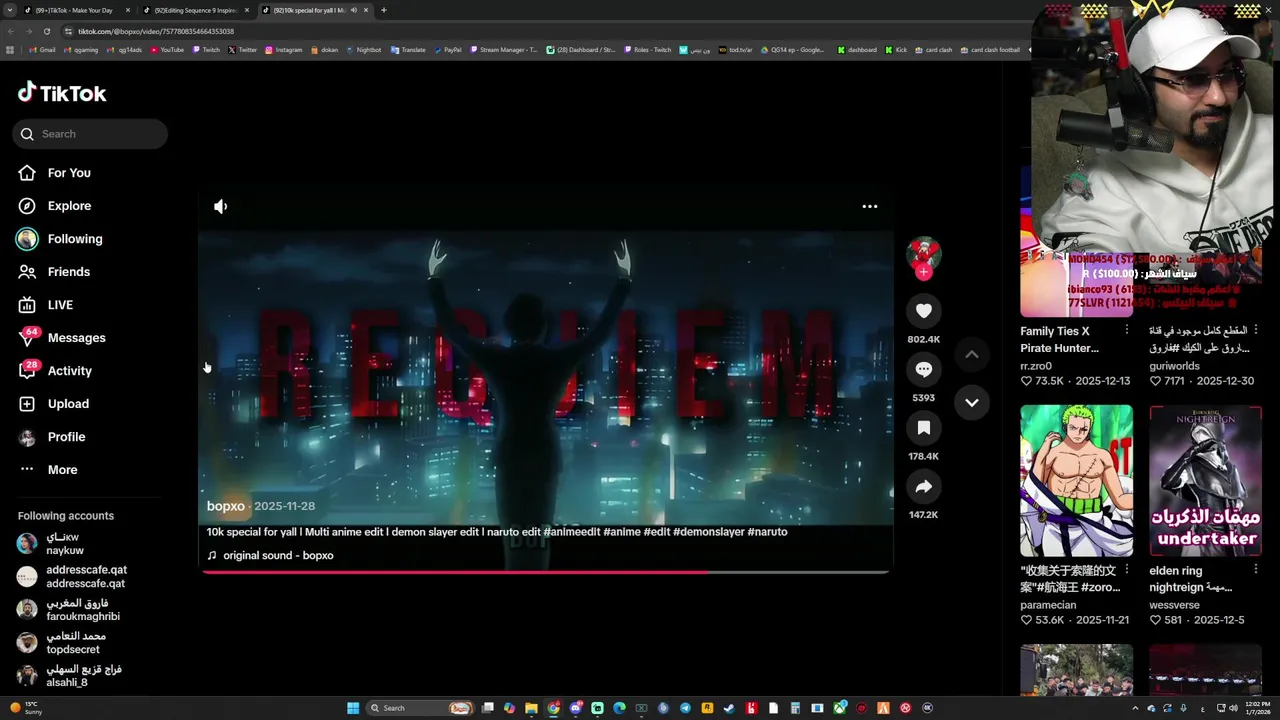The image size is (1280, 720).
Task: Open options for elden ring nightreign video
Action: pos(1256,570)
